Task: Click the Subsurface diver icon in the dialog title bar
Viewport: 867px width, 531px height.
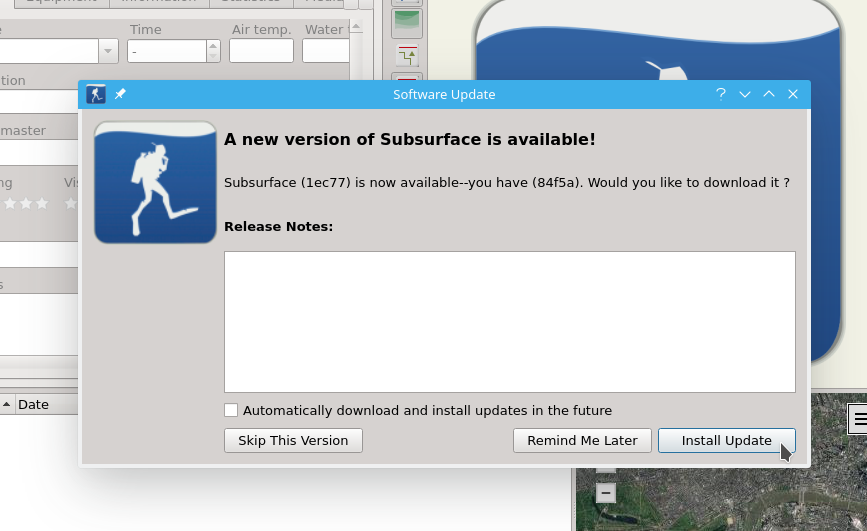Action: (96, 95)
